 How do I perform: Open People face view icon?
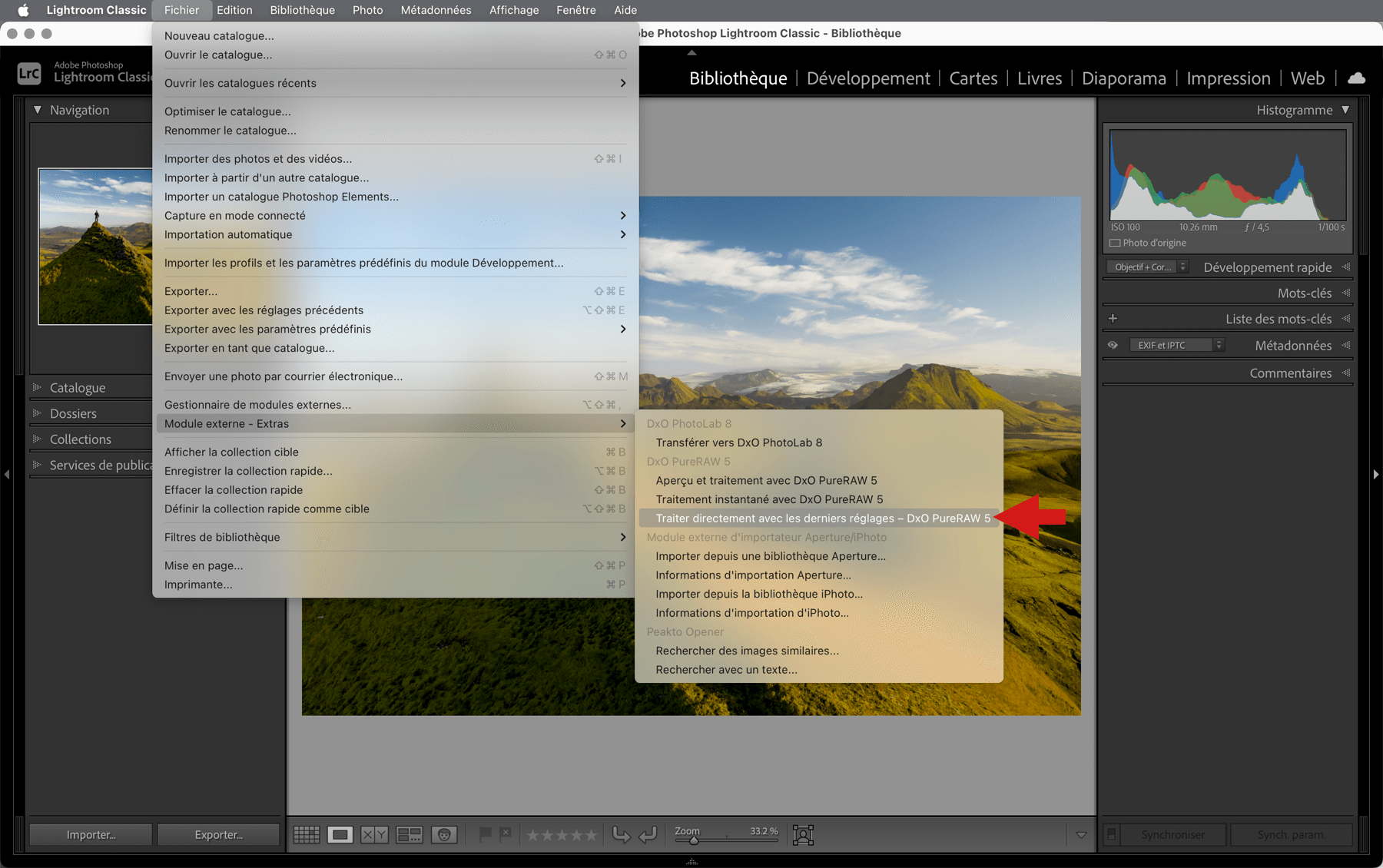(x=444, y=835)
